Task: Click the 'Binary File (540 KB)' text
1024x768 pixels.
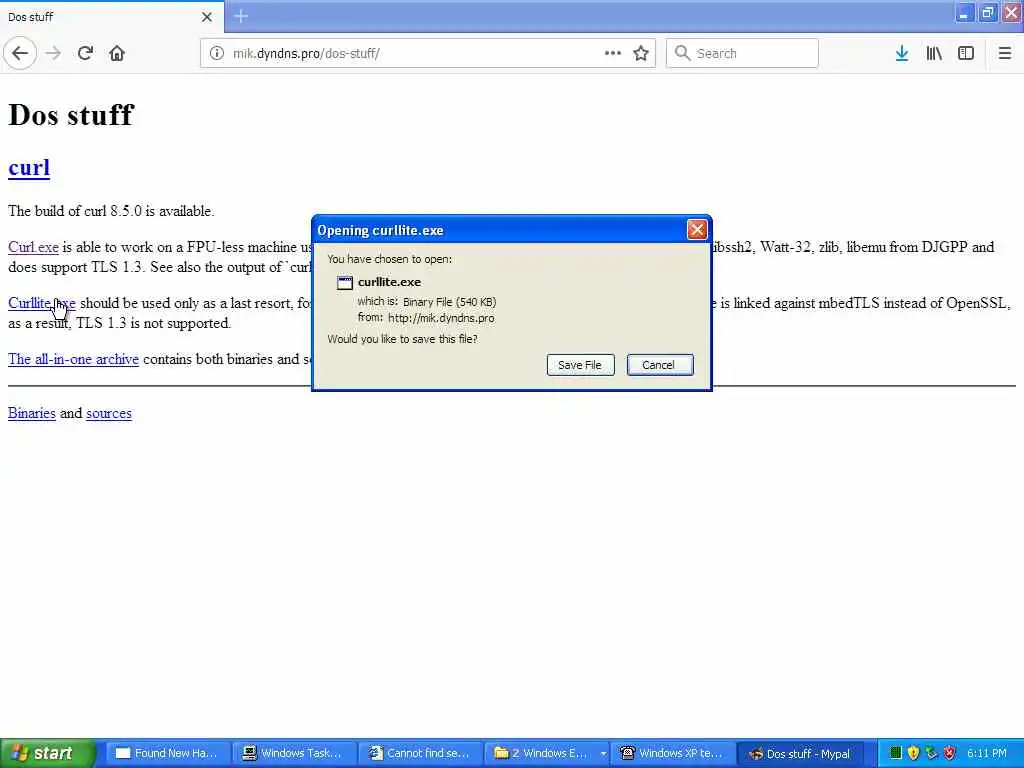Action: [449, 302]
